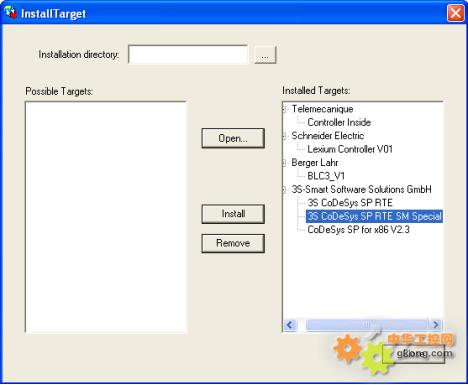Click the Installed Targets scroll left arrow
This screenshot has width=468, height=385.
coord(290,325)
